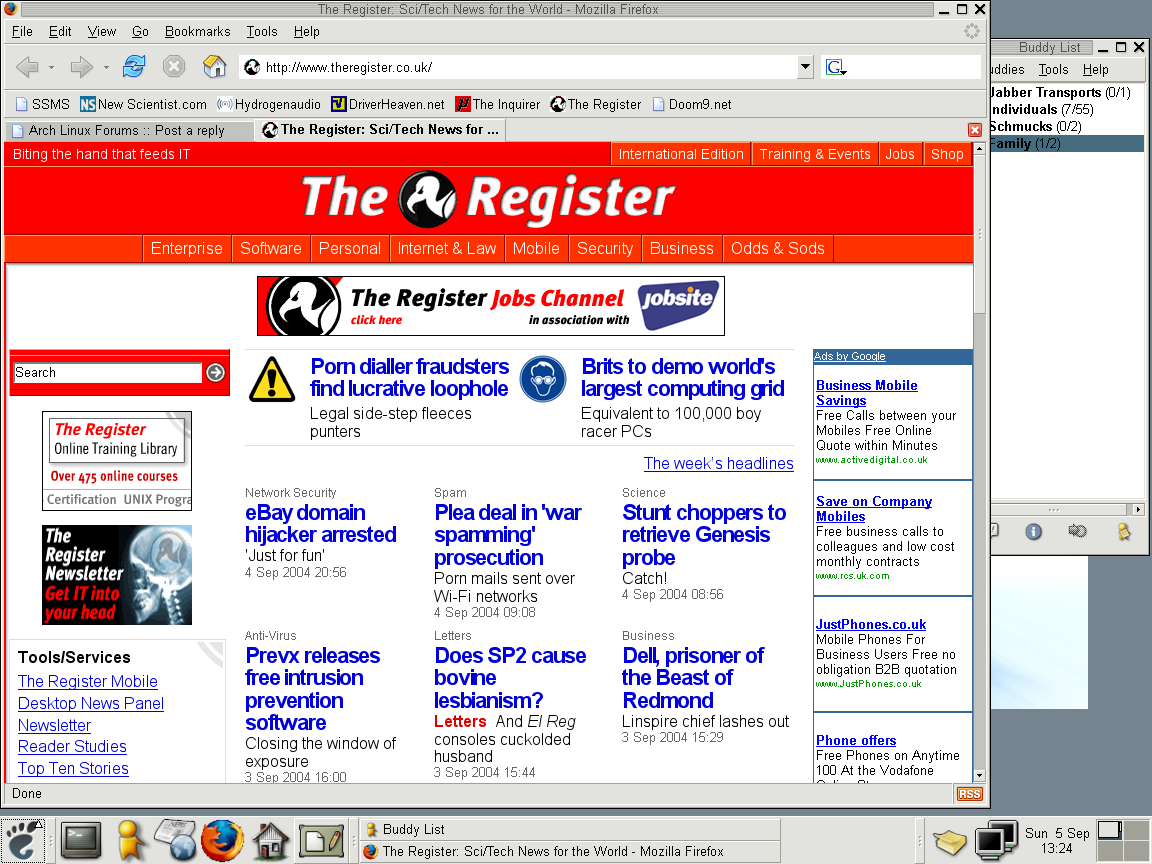1152x864 pixels.
Task: Click the Get Info icon in Buddy List
Action: click(1034, 531)
